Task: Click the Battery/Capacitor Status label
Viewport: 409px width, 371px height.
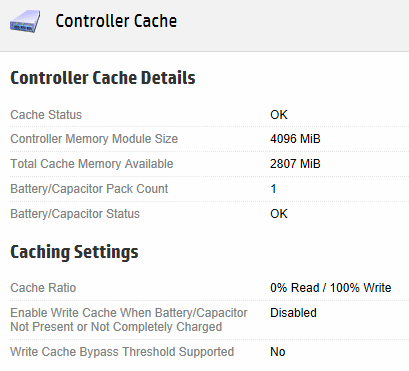Action: coord(75,214)
